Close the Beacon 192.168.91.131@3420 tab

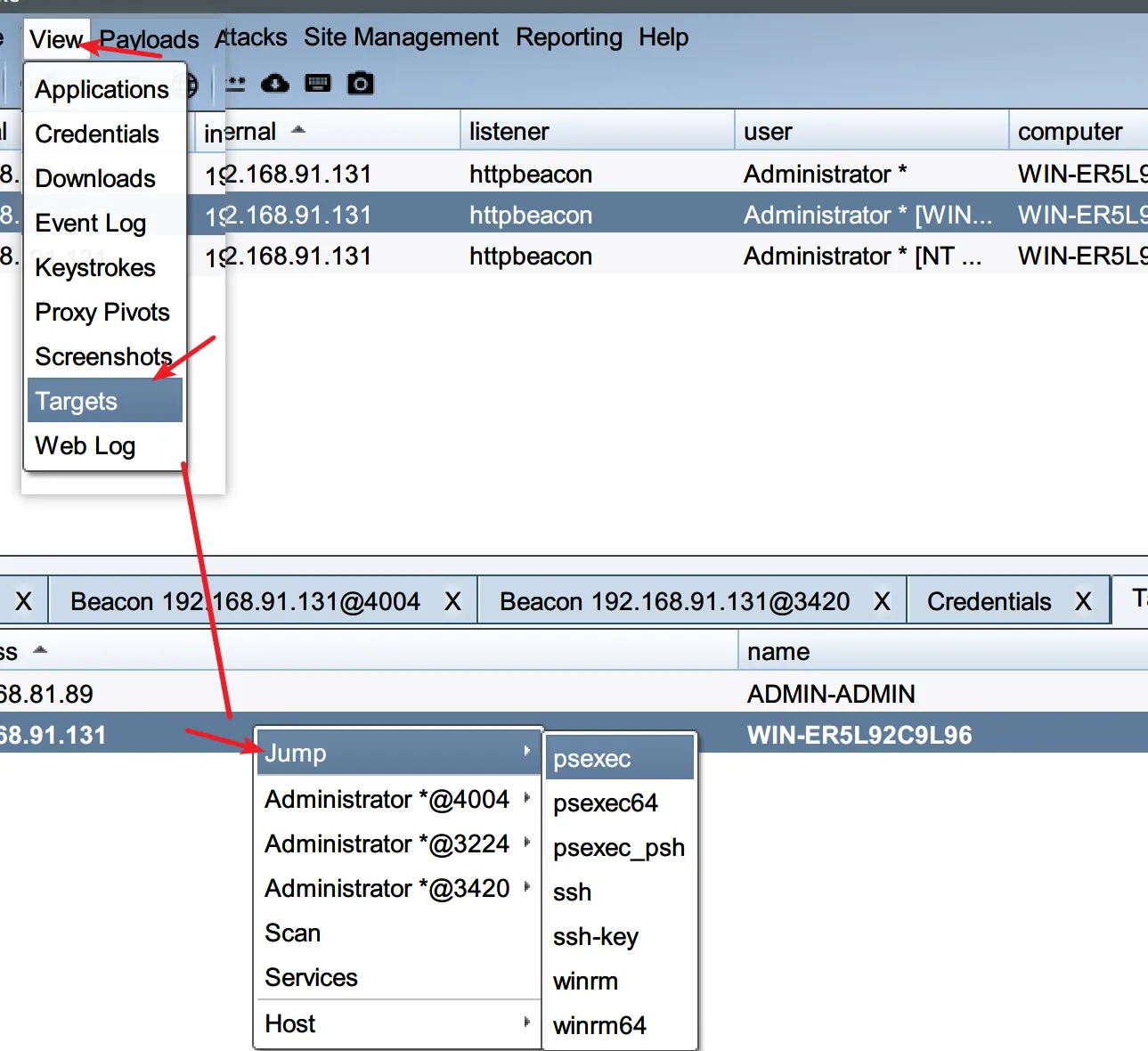882,602
